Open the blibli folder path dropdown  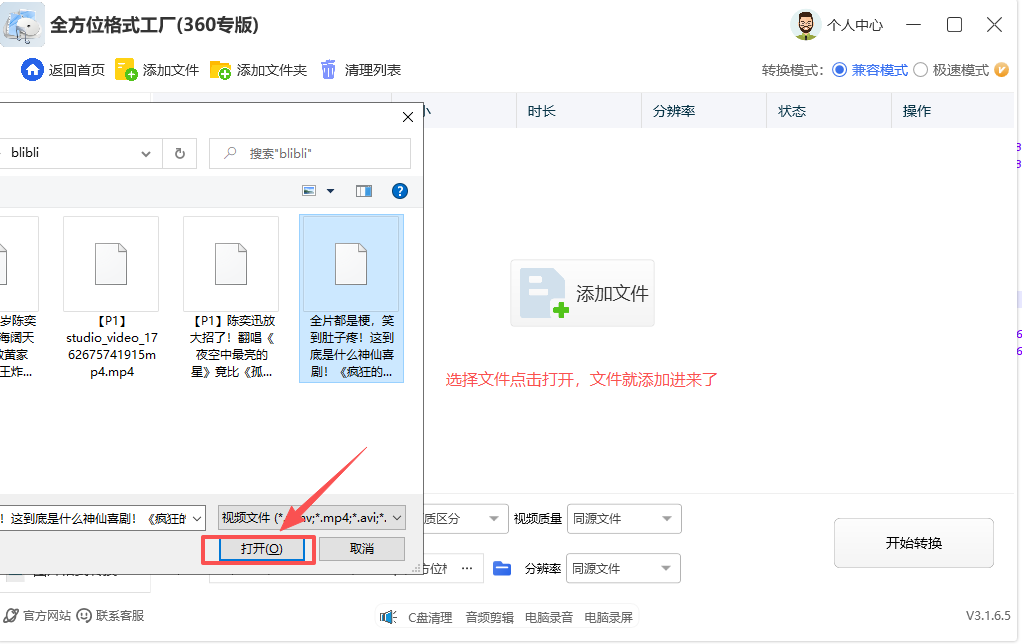(146, 153)
